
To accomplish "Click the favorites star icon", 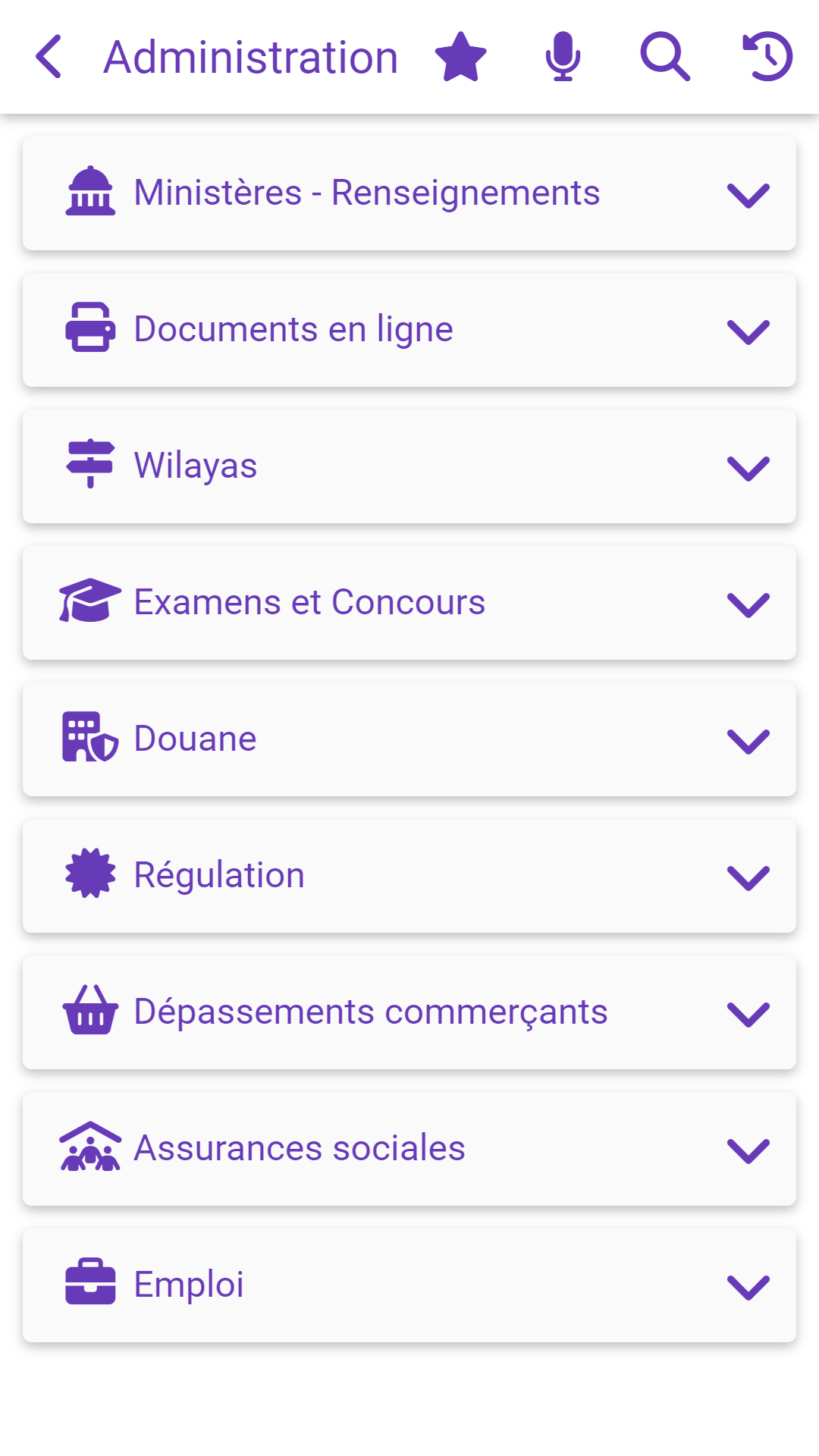I will (x=460, y=57).
